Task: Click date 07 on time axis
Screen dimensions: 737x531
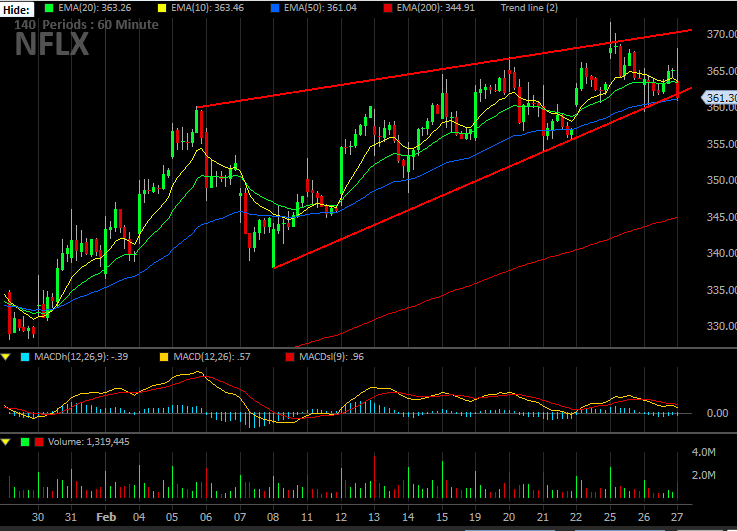Action: 240,517
